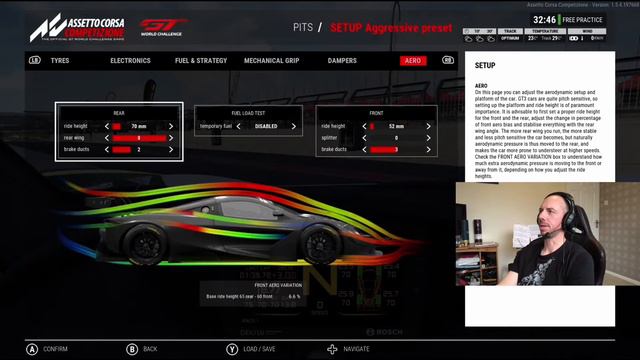This screenshot has height=360, width=640.
Task: Click PITS in the breadcrumb
Action: click(x=303, y=27)
